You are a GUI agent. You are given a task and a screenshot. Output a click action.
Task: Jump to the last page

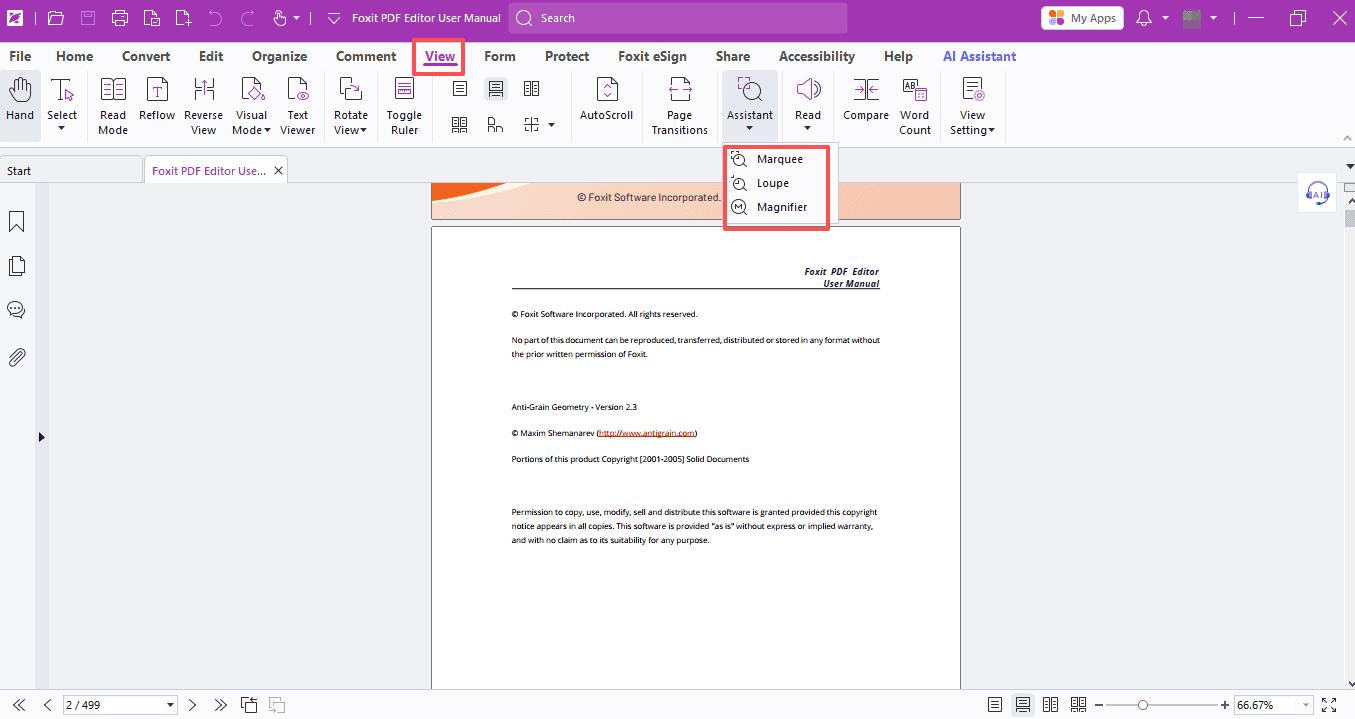(x=221, y=705)
